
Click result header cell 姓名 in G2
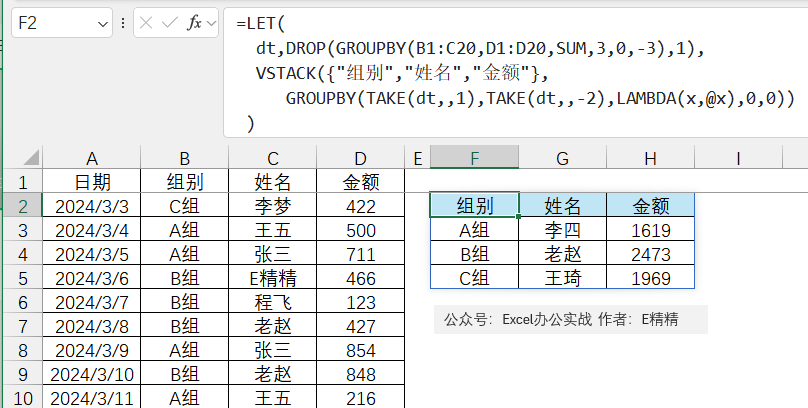(563, 205)
